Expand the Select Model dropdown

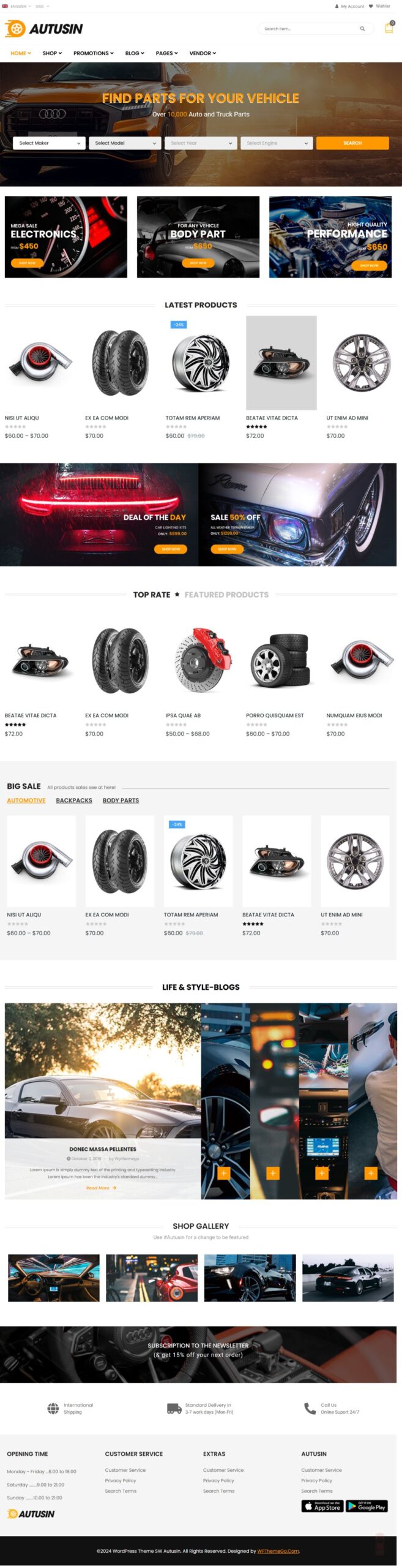tap(125, 143)
